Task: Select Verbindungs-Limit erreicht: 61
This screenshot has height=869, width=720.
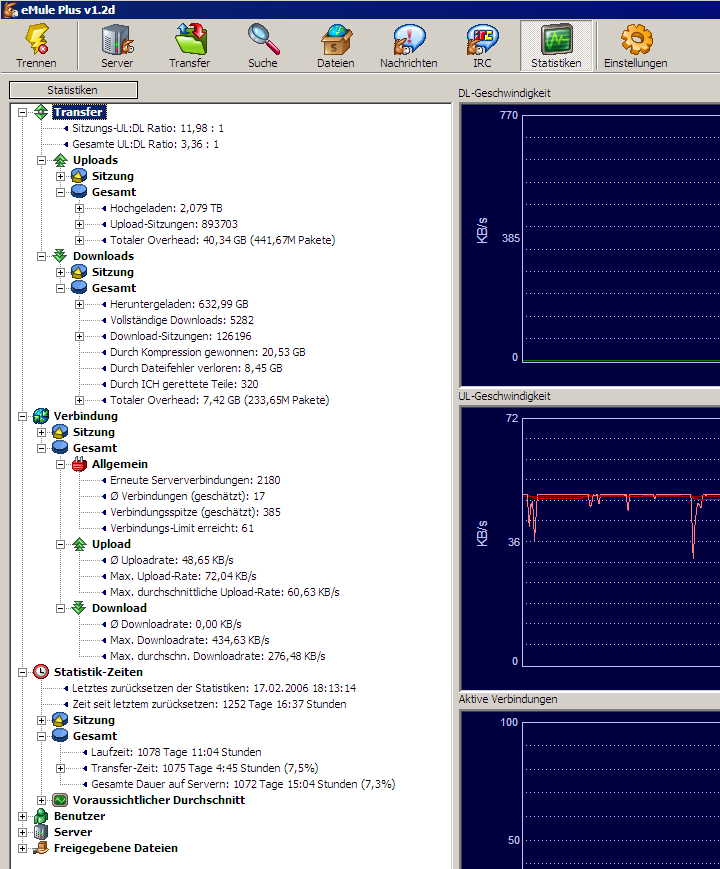Action: [x=182, y=529]
